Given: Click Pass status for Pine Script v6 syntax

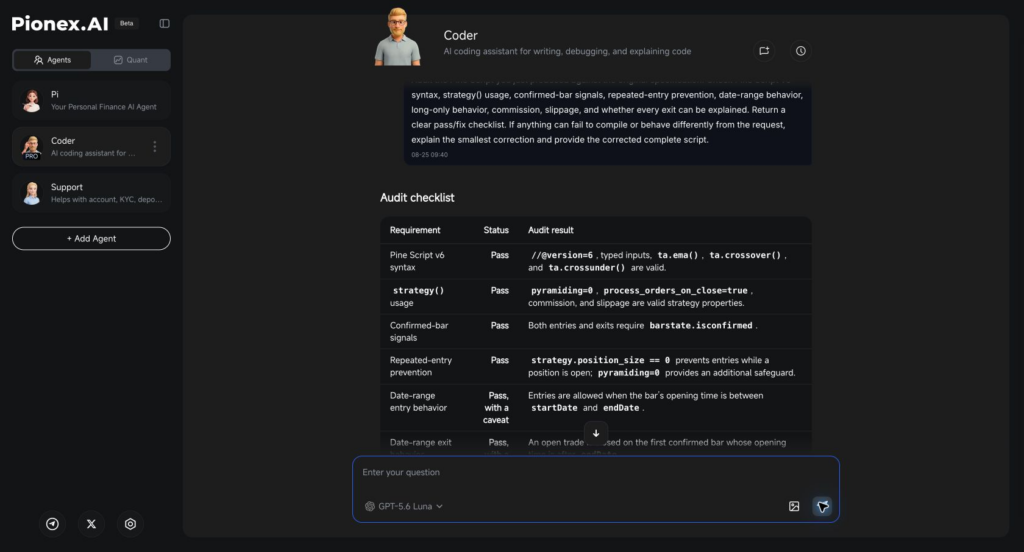Looking at the screenshot, I should coord(500,255).
